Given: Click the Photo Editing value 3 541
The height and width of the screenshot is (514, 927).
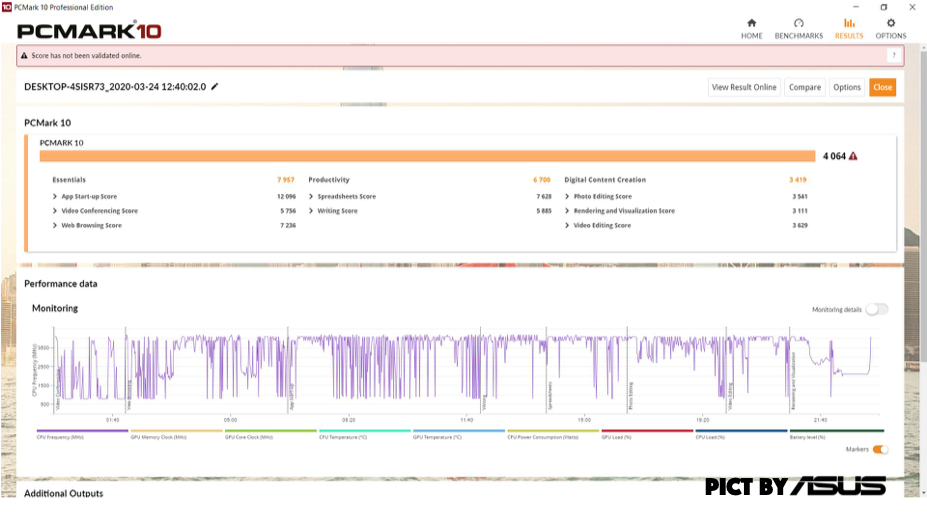Looking at the screenshot, I should [800, 196].
